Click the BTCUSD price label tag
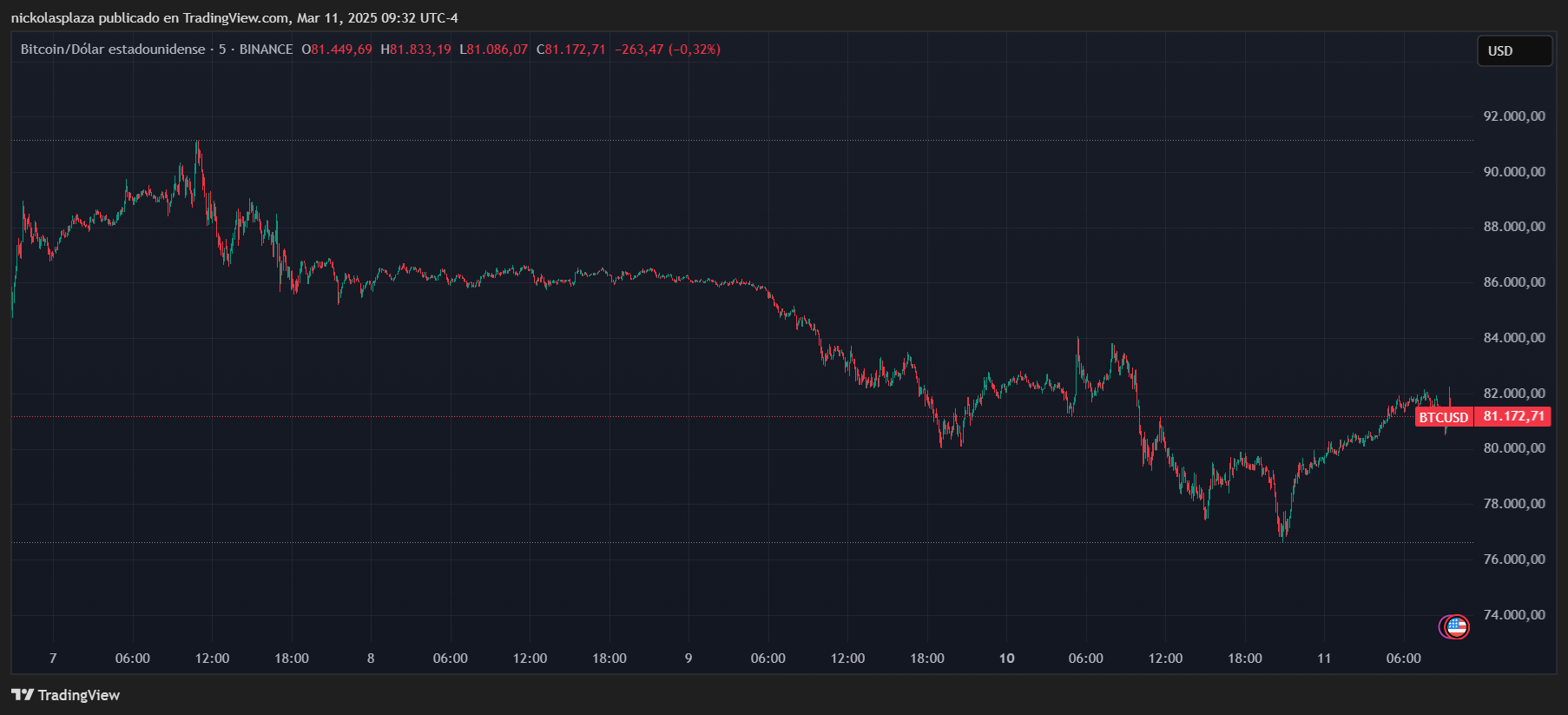Image resolution: width=1568 pixels, height=715 pixels. (1444, 417)
